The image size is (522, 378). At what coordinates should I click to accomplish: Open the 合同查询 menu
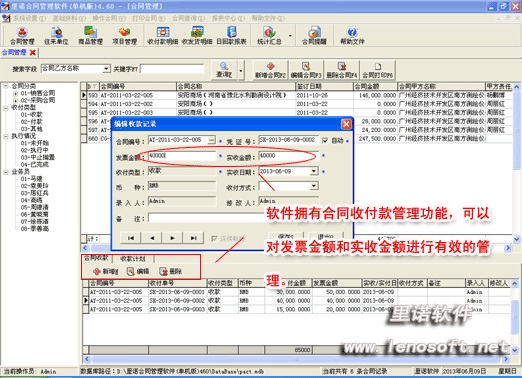pos(188,18)
